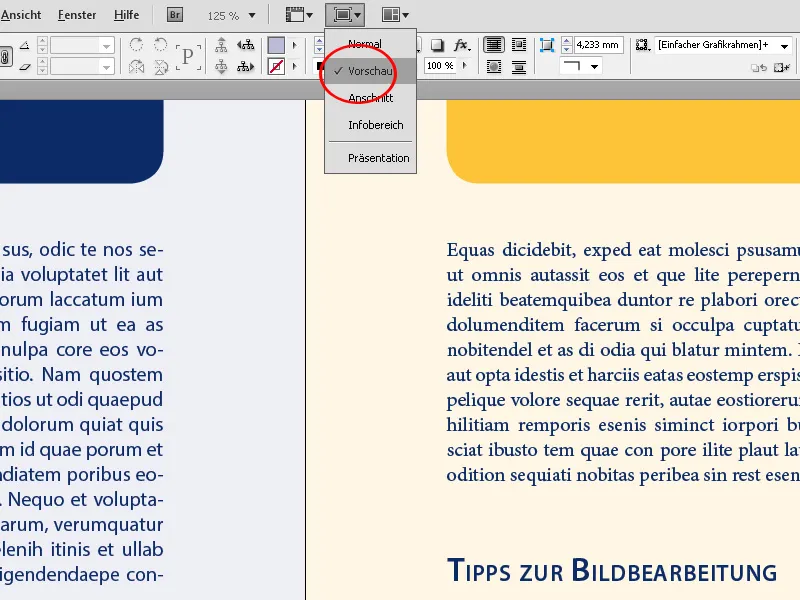Image resolution: width=800 pixels, height=600 pixels.
Task: Click the stroke color swatch with red slash
Action: pos(276,66)
